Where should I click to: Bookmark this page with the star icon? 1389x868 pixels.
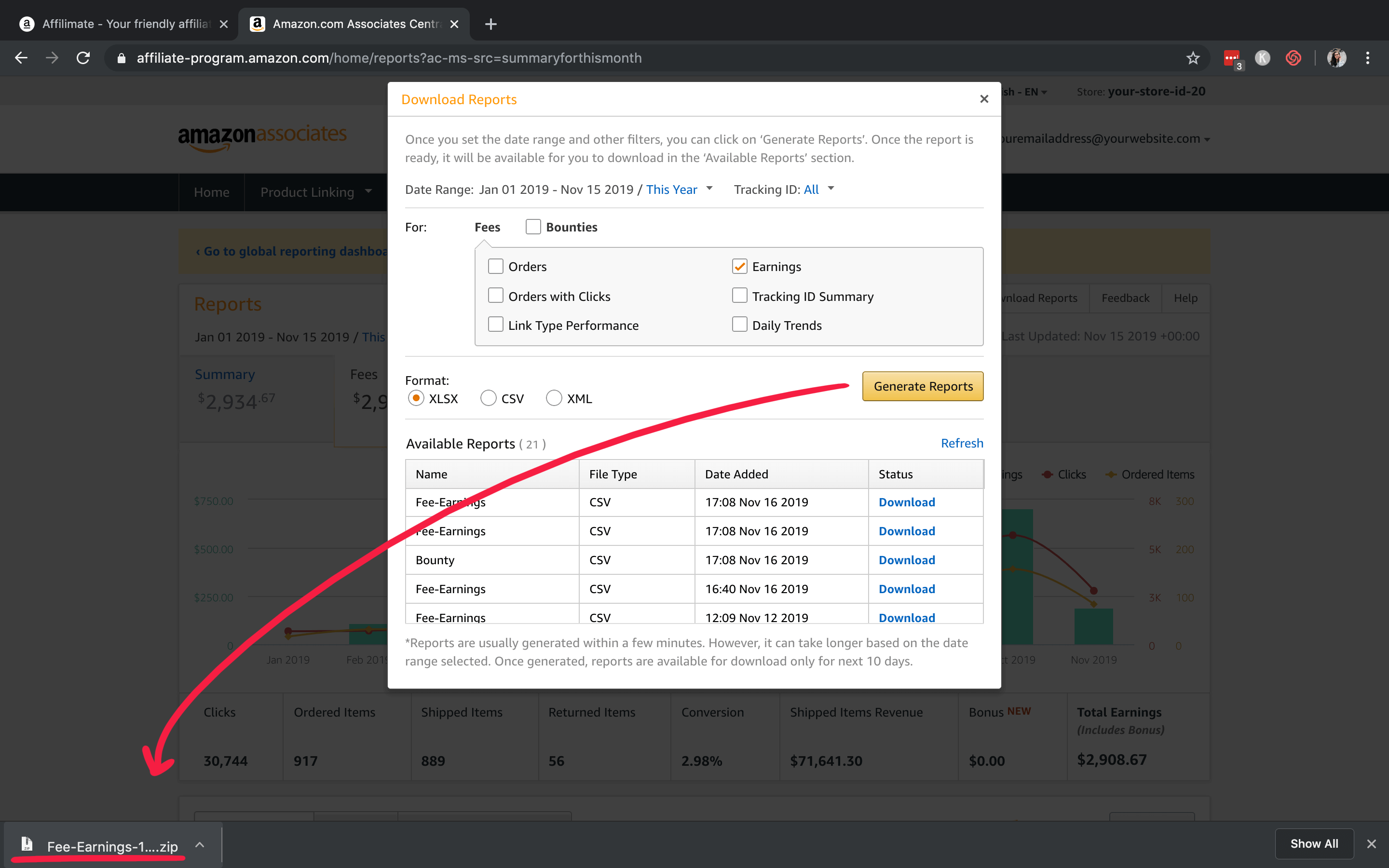click(1193, 58)
